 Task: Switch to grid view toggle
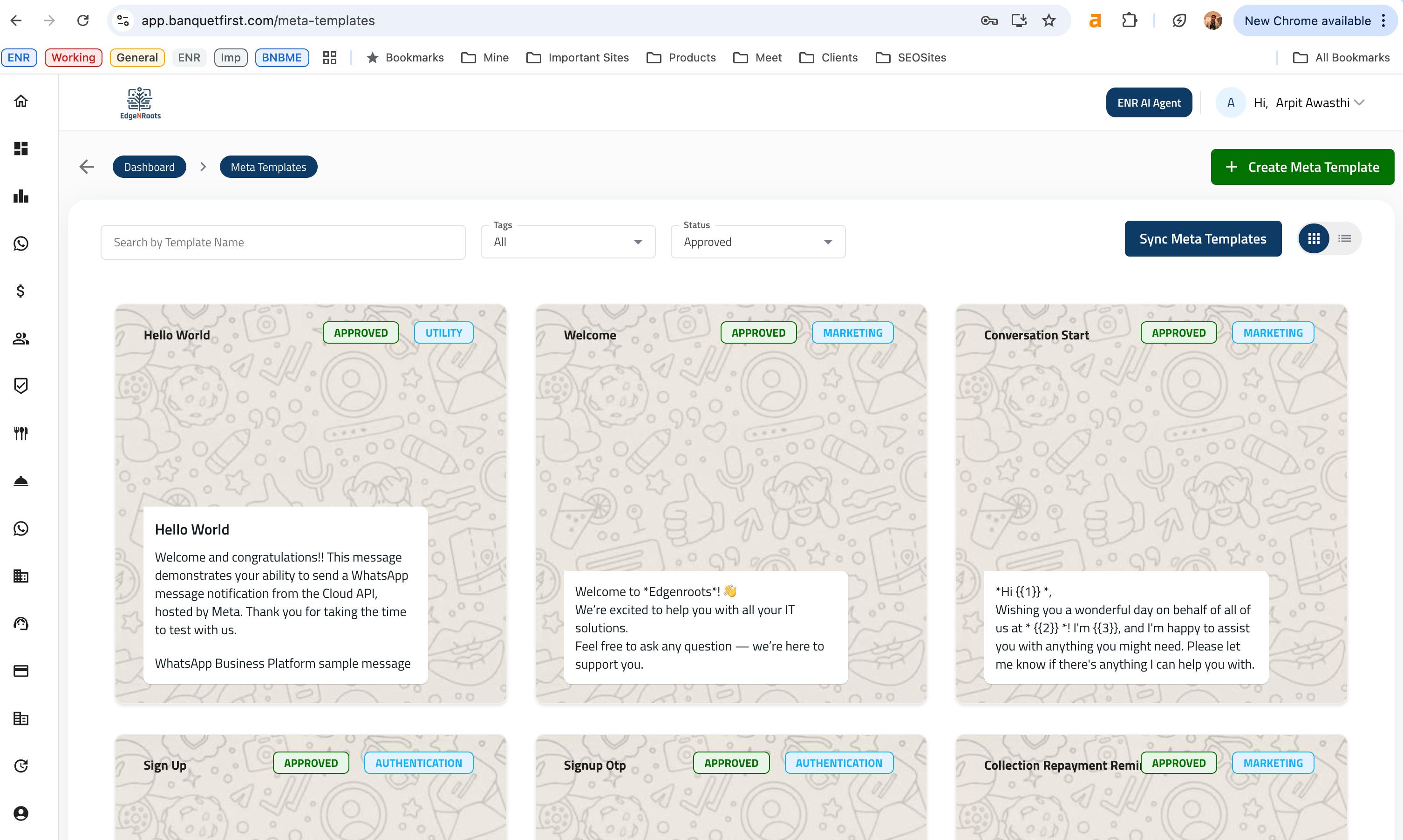tap(1314, 238)
